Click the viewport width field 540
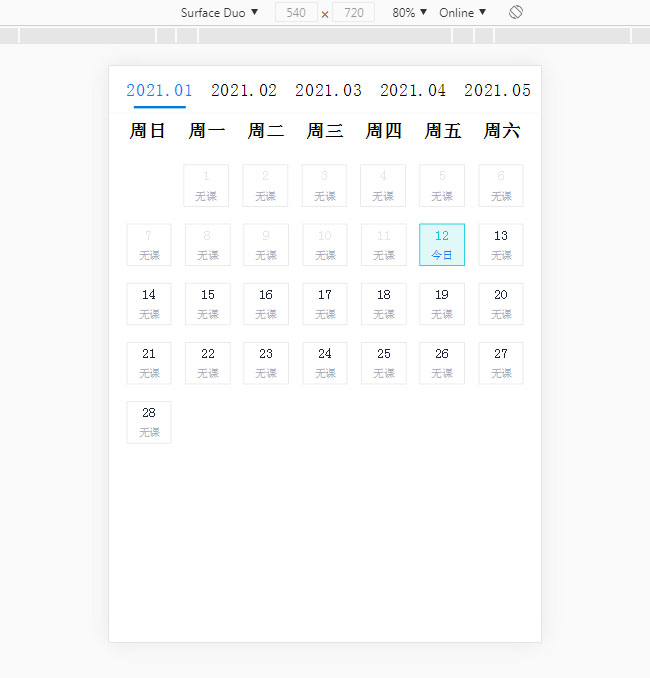The width and height of the screenshot is (650, 678). tap(296, 13)
